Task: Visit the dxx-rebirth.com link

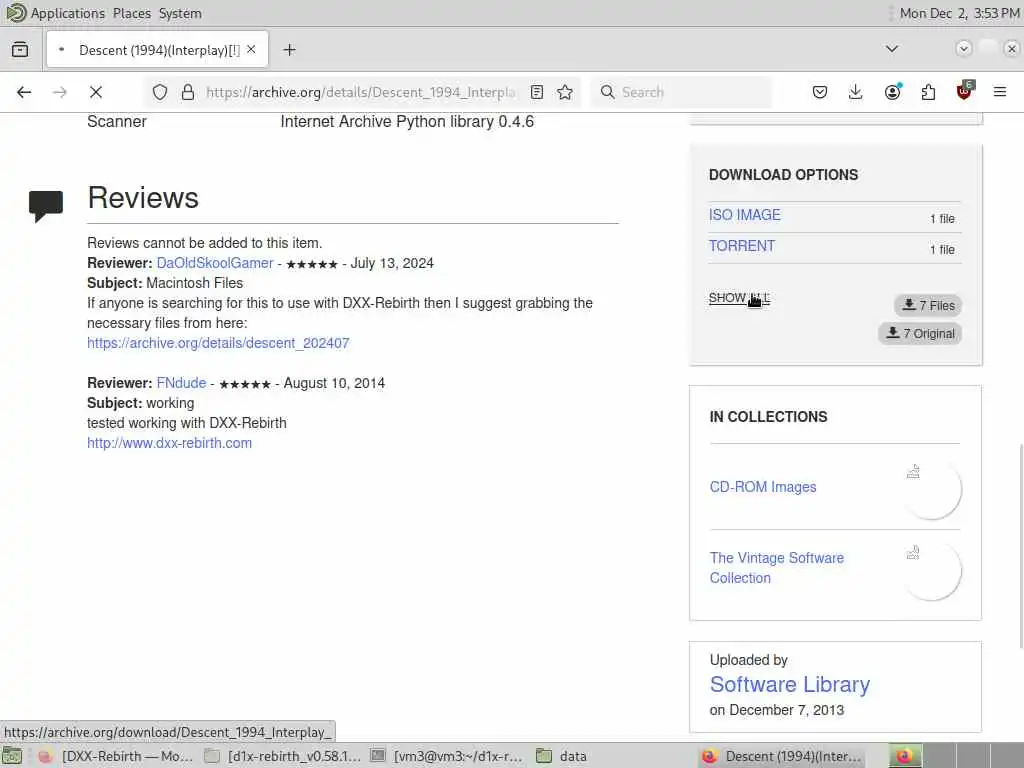Action: 169,443
